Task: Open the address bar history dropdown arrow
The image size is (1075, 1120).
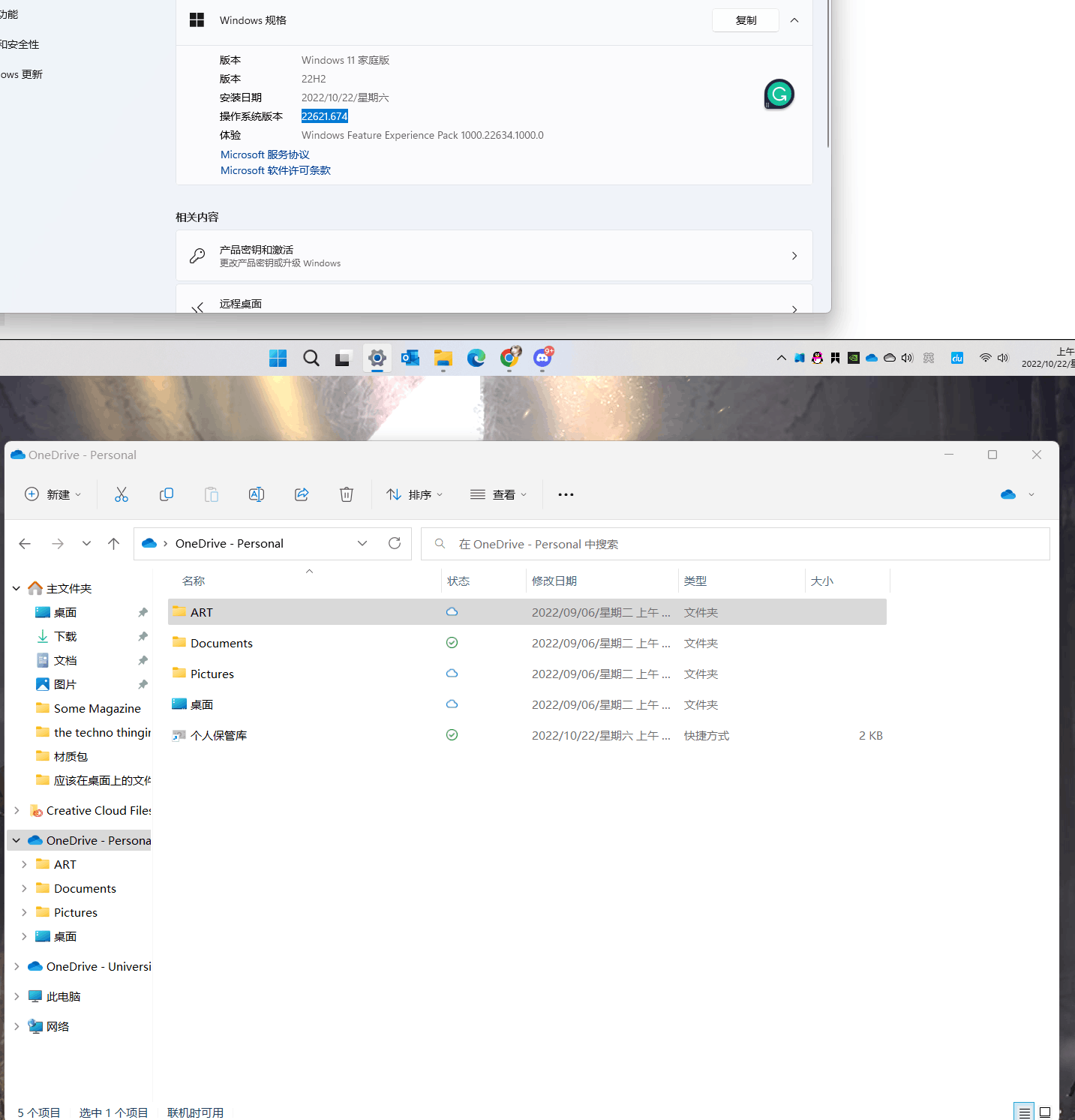Action: point(362,543)
